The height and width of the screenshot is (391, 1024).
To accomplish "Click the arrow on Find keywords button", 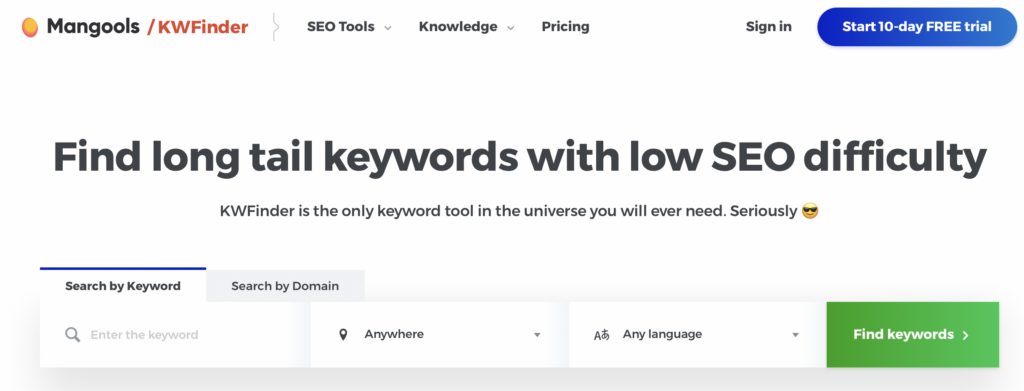I will tap(966, 335).
